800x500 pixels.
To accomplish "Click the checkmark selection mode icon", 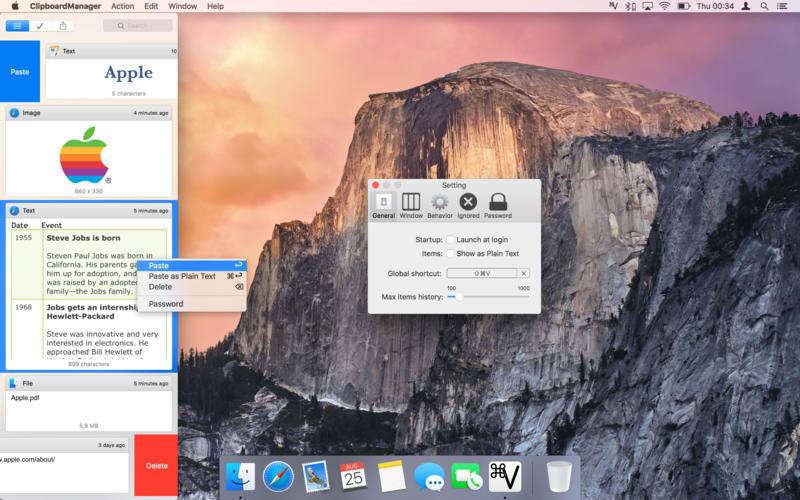I will tap(40, 26).
